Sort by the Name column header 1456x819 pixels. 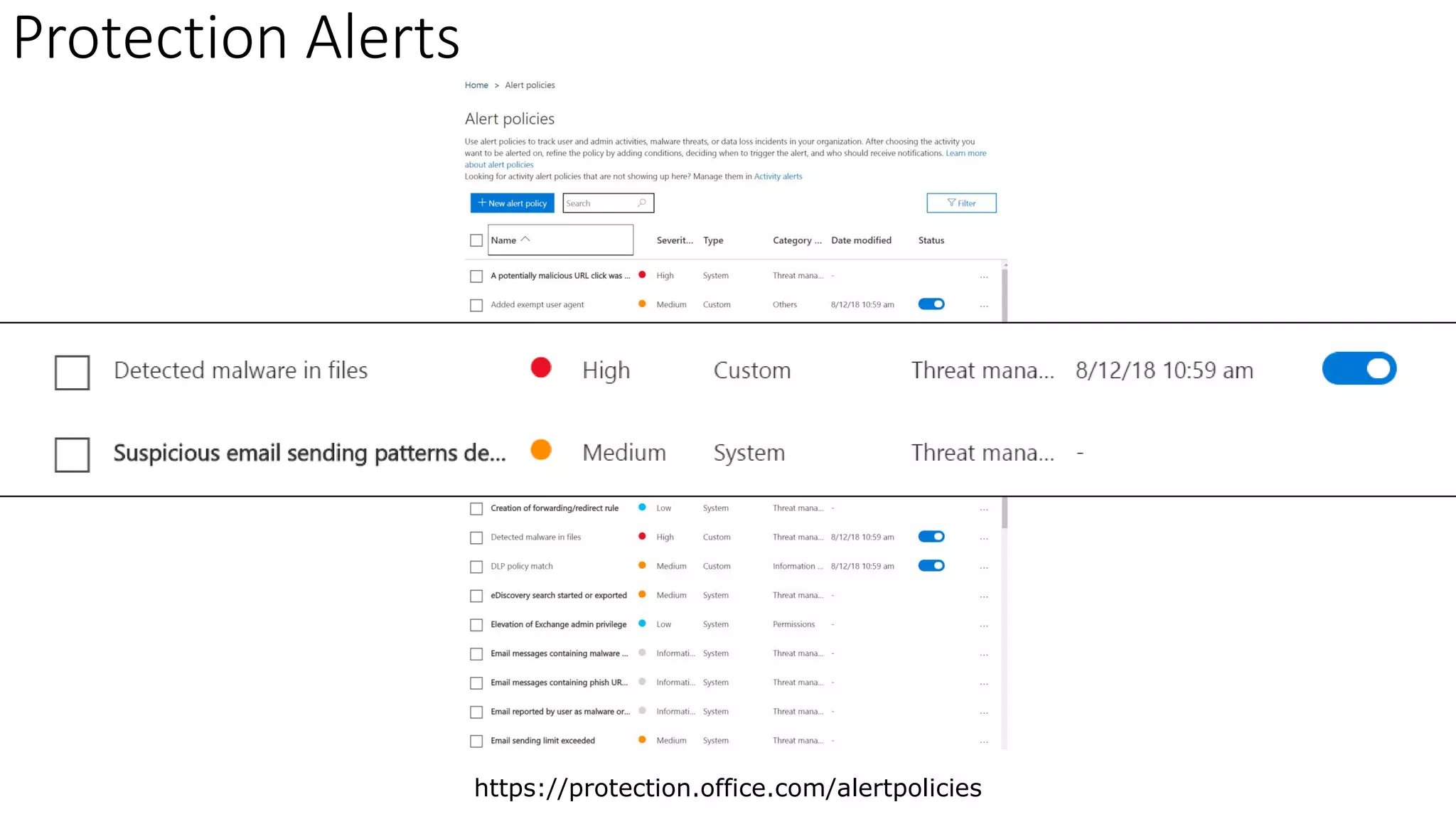point(560,240)
